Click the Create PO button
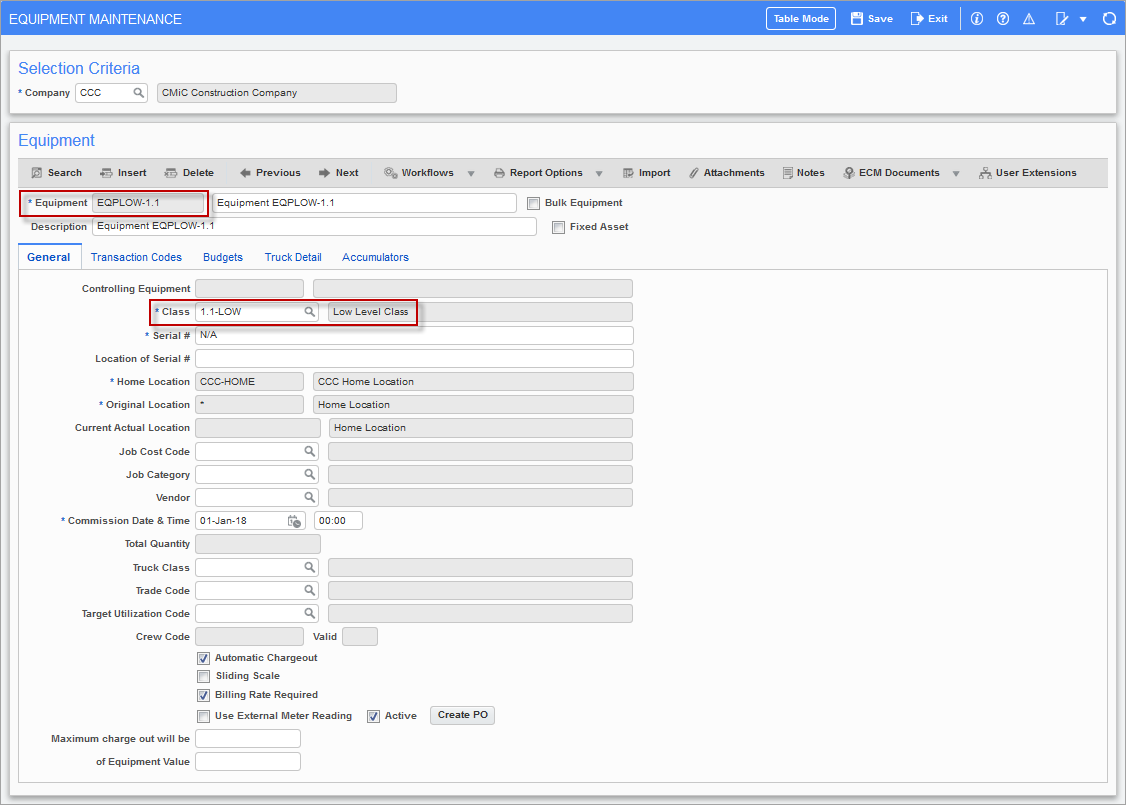This screenshot has width=1126, height=805. (462, 715)
